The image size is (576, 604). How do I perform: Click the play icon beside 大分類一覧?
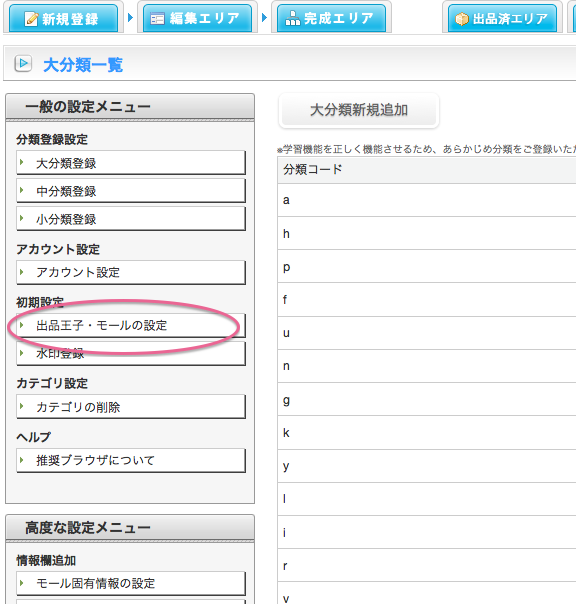click(23, 64)
